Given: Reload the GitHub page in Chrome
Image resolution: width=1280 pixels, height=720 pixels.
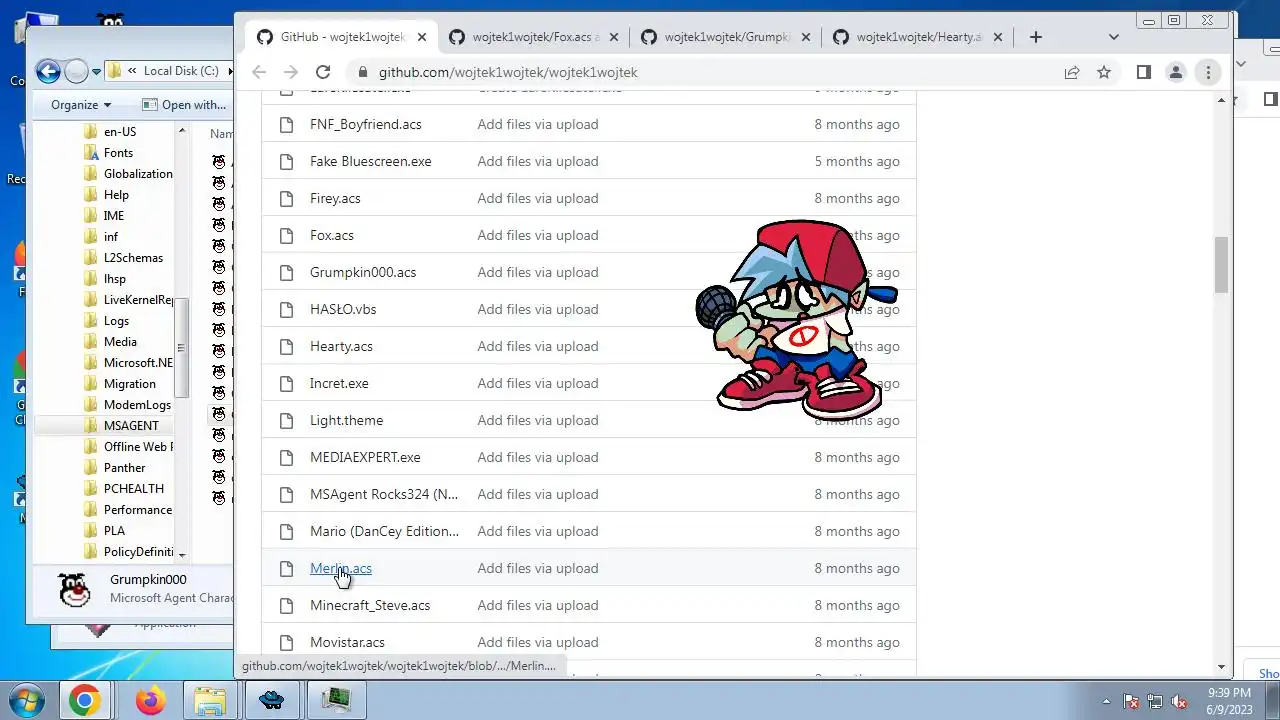Looking at the screenshot, I should [322, 72].
